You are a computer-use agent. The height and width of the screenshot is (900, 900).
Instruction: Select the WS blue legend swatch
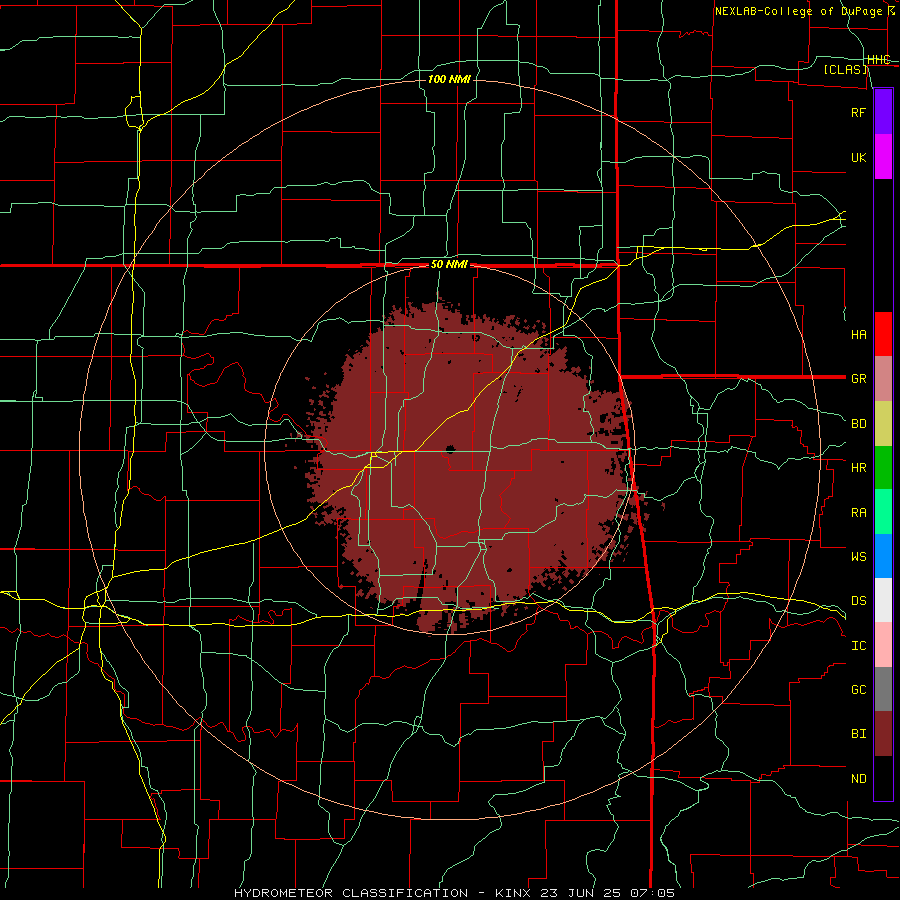[883, 556]
